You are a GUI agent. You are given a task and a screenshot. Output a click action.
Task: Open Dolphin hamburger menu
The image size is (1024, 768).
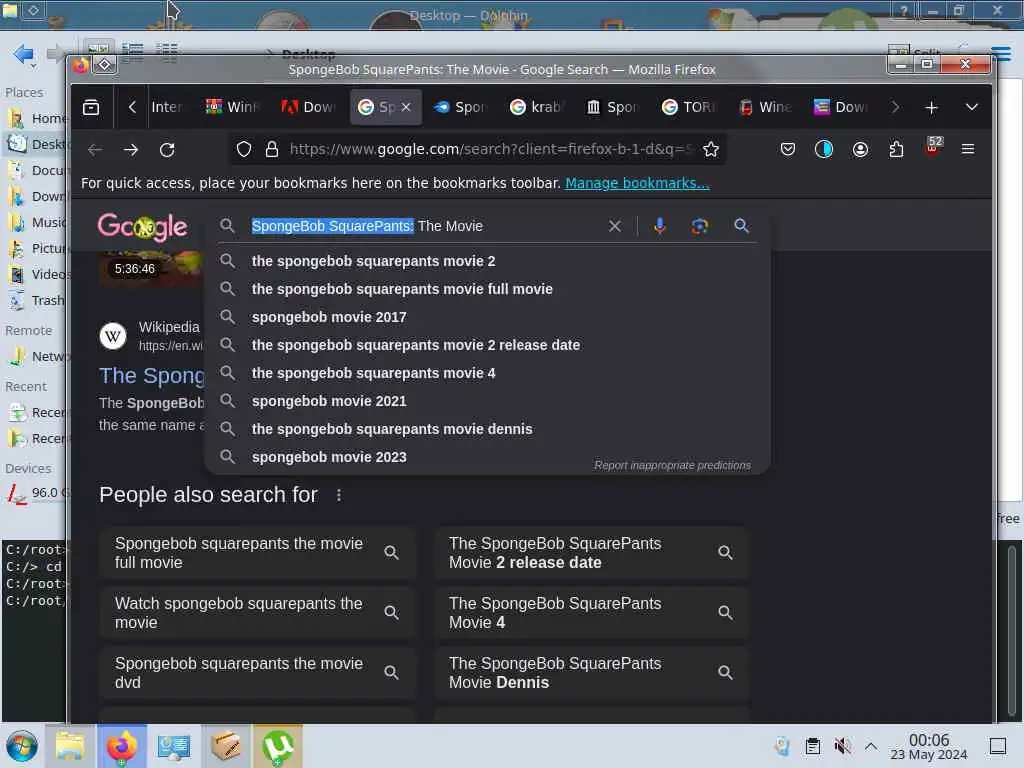[x=1001, y=54]
